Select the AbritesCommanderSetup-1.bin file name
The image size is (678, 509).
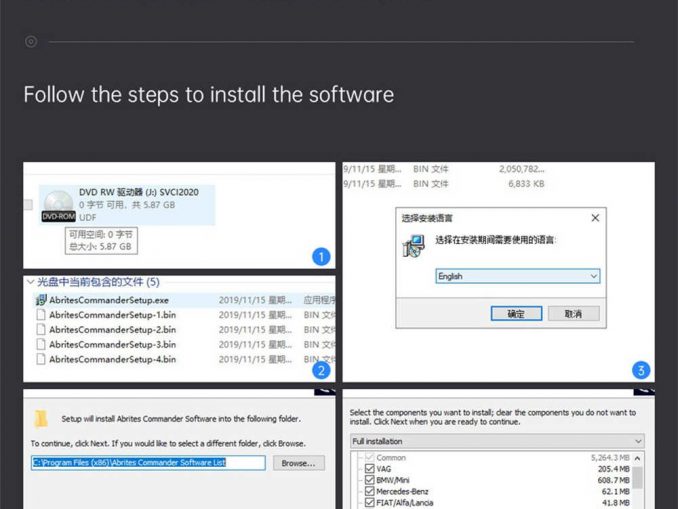(112, 315)
